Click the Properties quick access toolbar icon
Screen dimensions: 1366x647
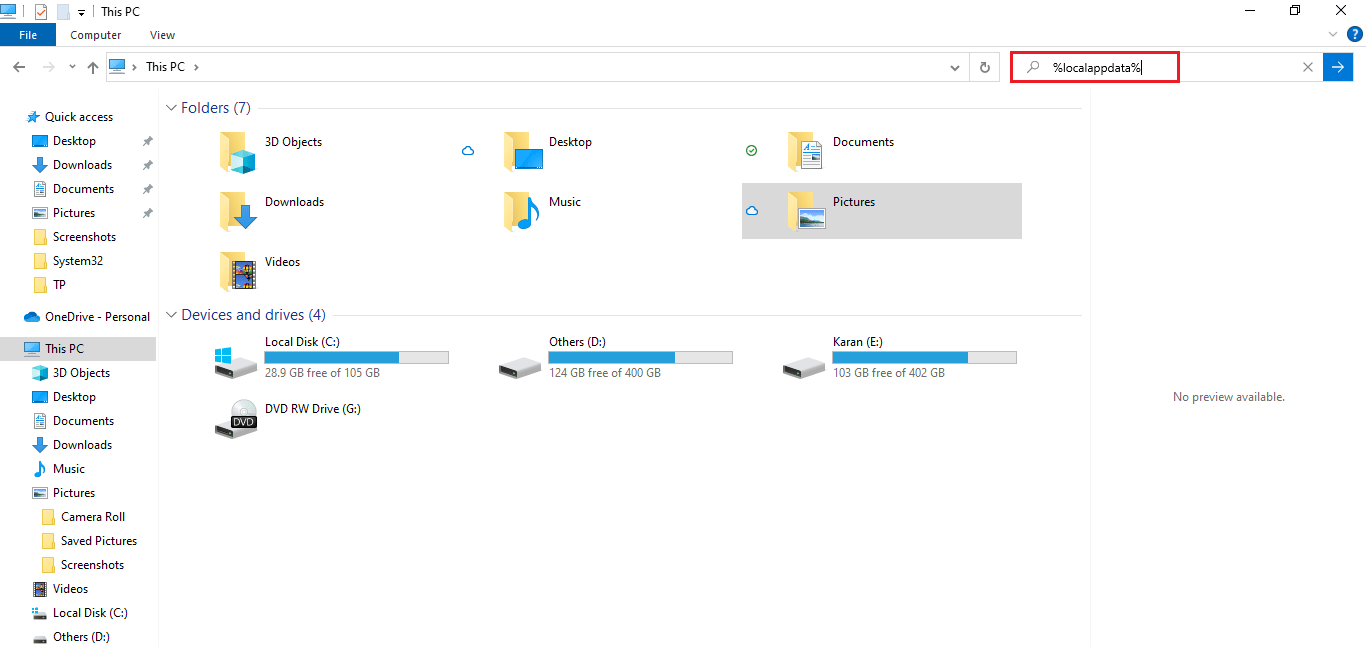click(41, 12)
